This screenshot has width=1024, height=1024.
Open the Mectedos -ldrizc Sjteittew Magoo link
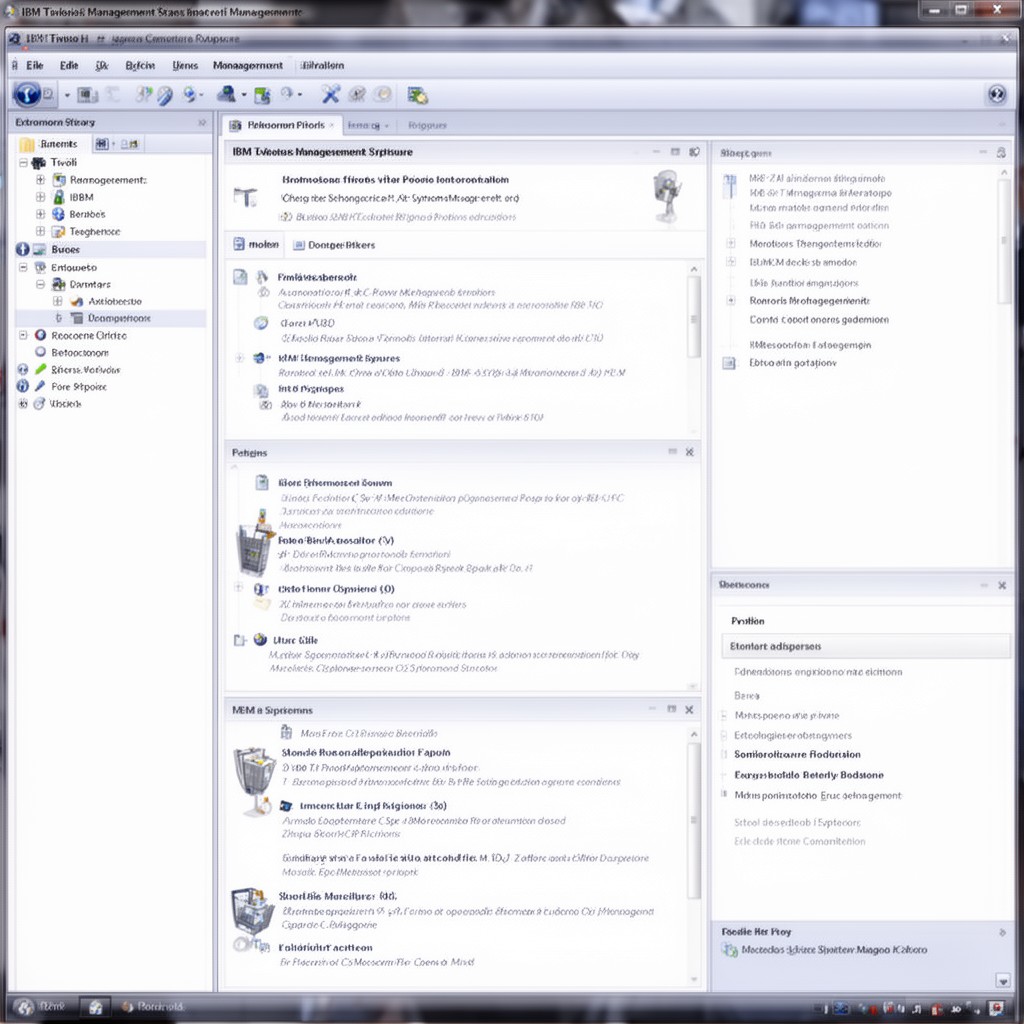(834, 950)
